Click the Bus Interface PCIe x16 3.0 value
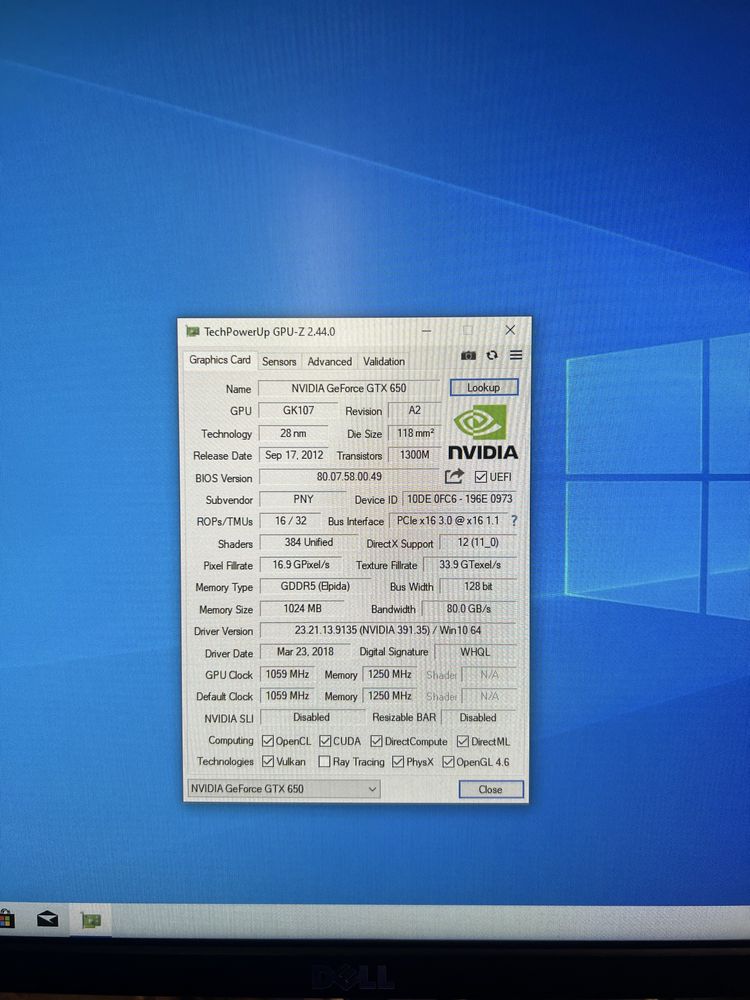750x1000 pixels. click(448, 520)
